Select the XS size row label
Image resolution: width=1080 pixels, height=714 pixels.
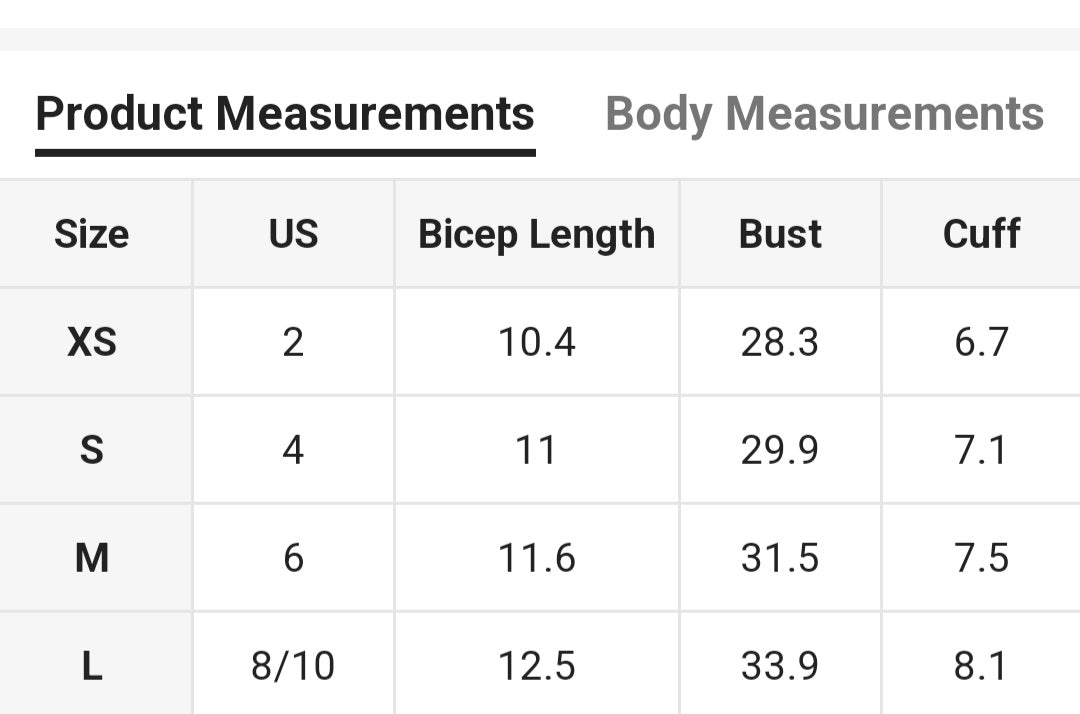93,341
